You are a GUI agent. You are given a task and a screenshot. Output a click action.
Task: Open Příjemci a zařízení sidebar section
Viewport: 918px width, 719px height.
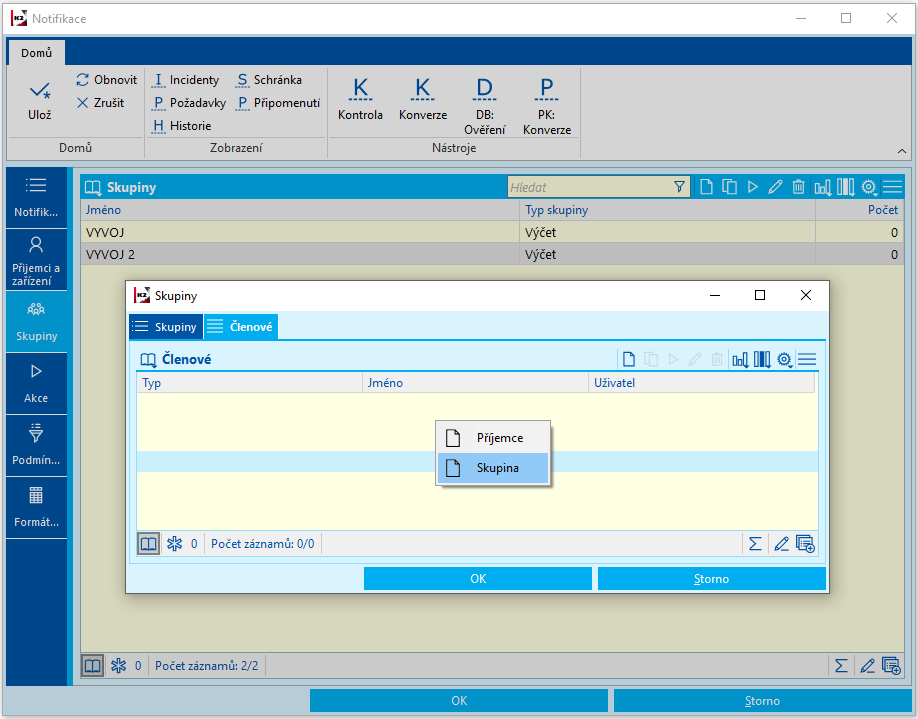[36, 259]
